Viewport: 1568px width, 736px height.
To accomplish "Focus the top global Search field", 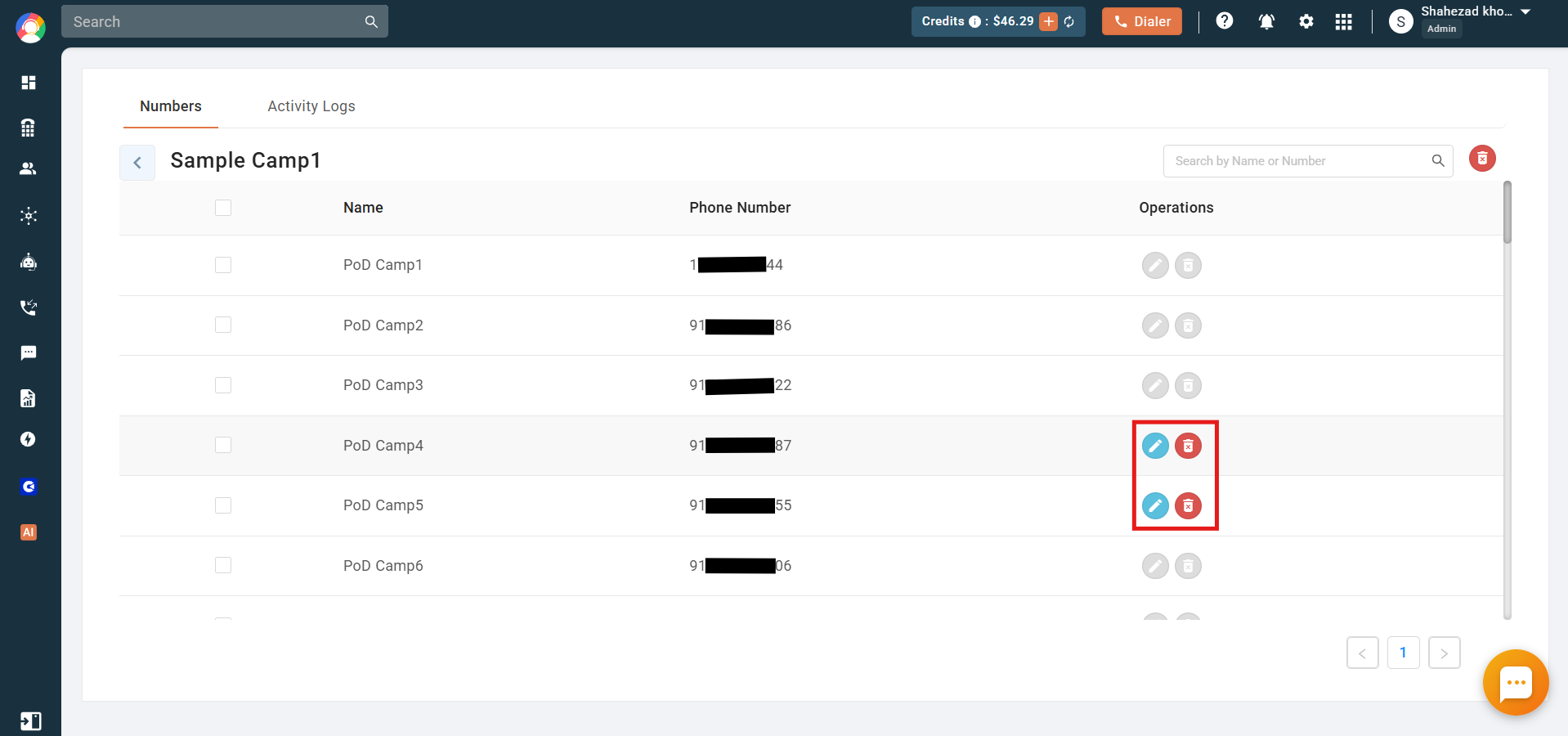I will [225, 21].
